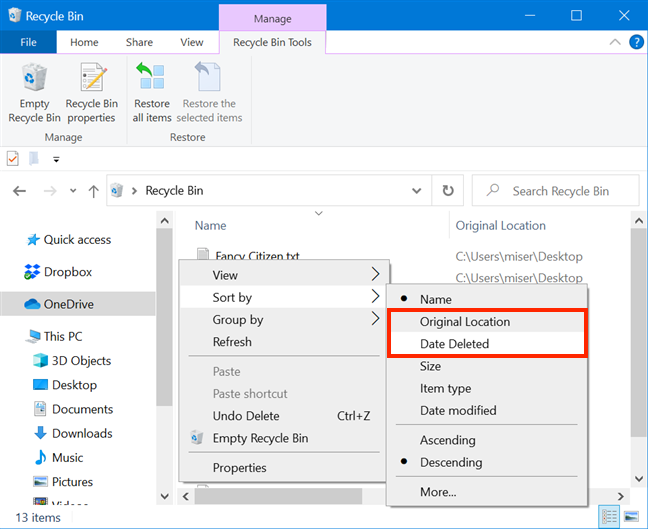Open recent locations dropdown arrow

coord(73,191)
